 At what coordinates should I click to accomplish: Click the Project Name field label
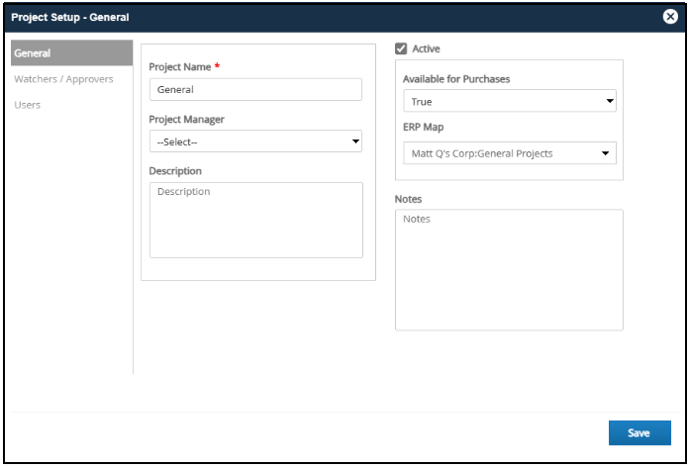pyautogui.click(x=180, y=67)
